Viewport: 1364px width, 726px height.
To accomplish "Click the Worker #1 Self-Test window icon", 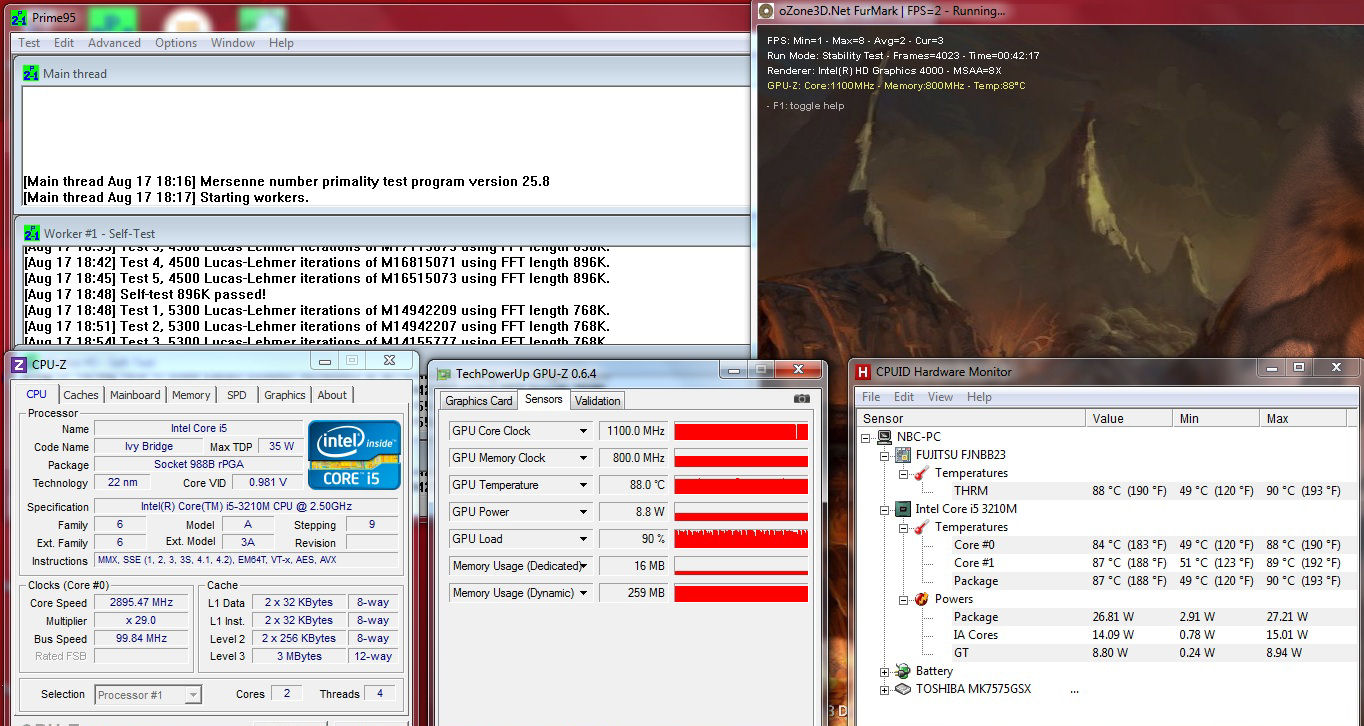I will tap(31, 233).
